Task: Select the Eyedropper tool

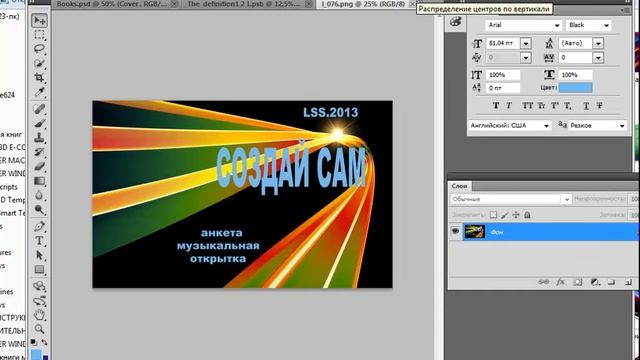Action: click(40, 92)
